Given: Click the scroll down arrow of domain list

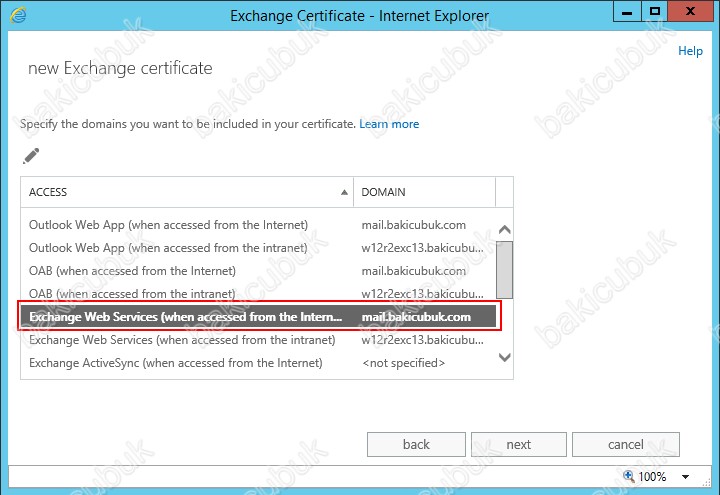Looking at the screenshot, I should pos(505,357).
